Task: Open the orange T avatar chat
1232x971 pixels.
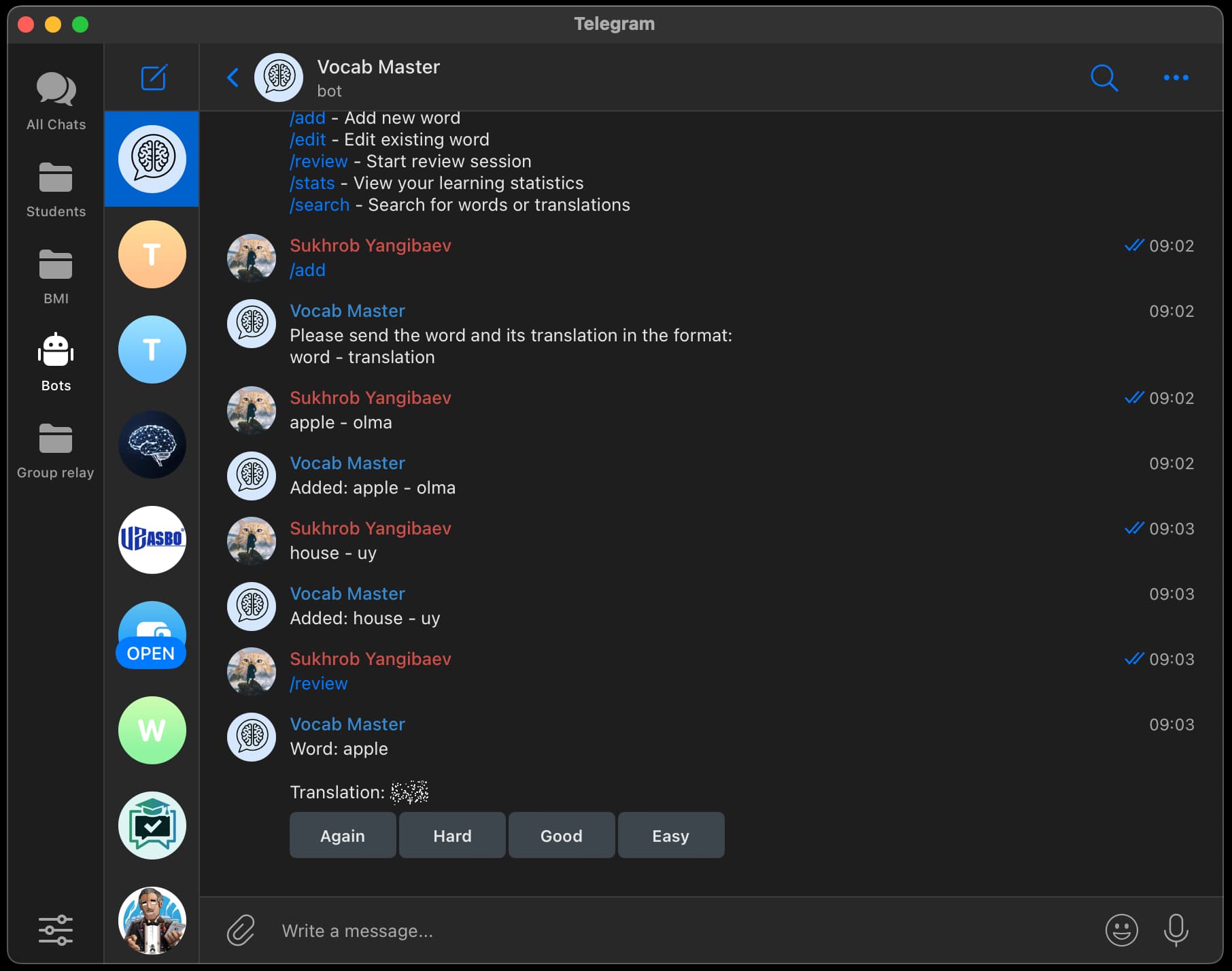Action: (152, 254)
